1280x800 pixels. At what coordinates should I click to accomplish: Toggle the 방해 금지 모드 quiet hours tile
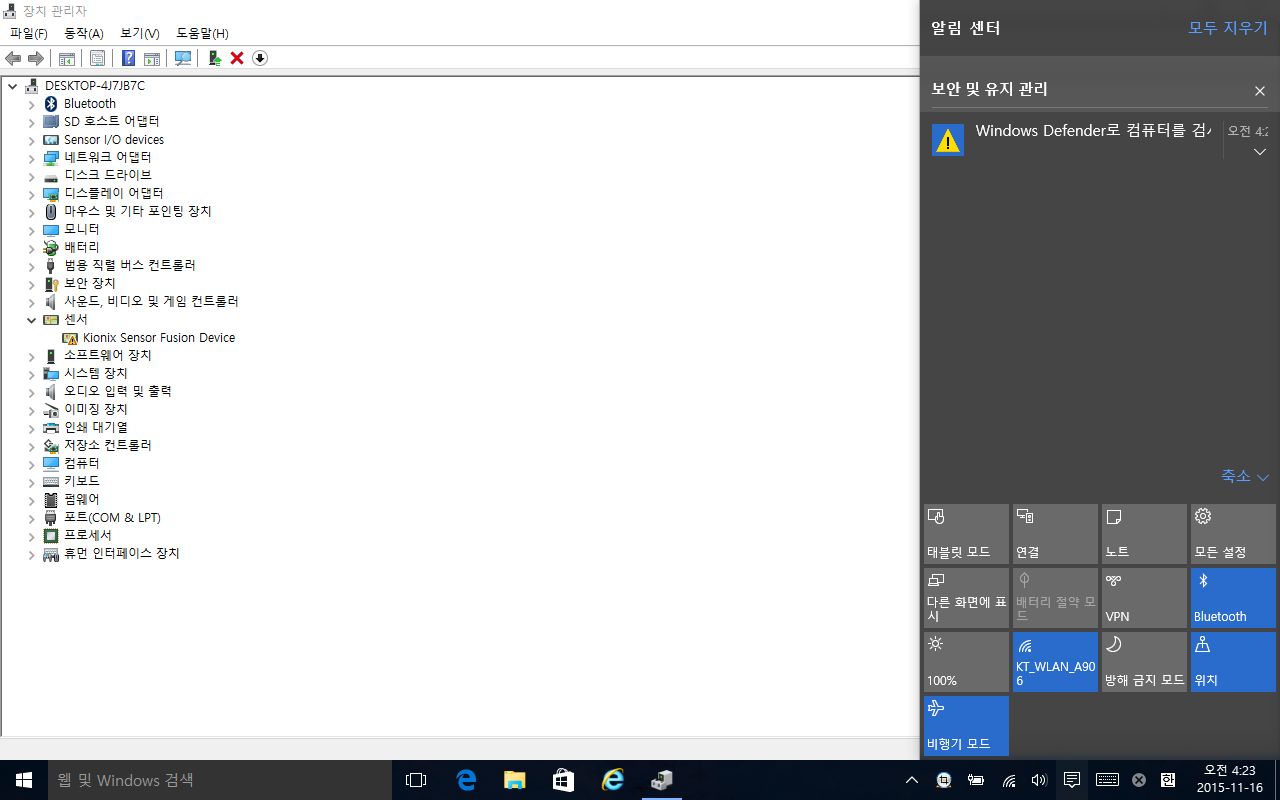1144,662
